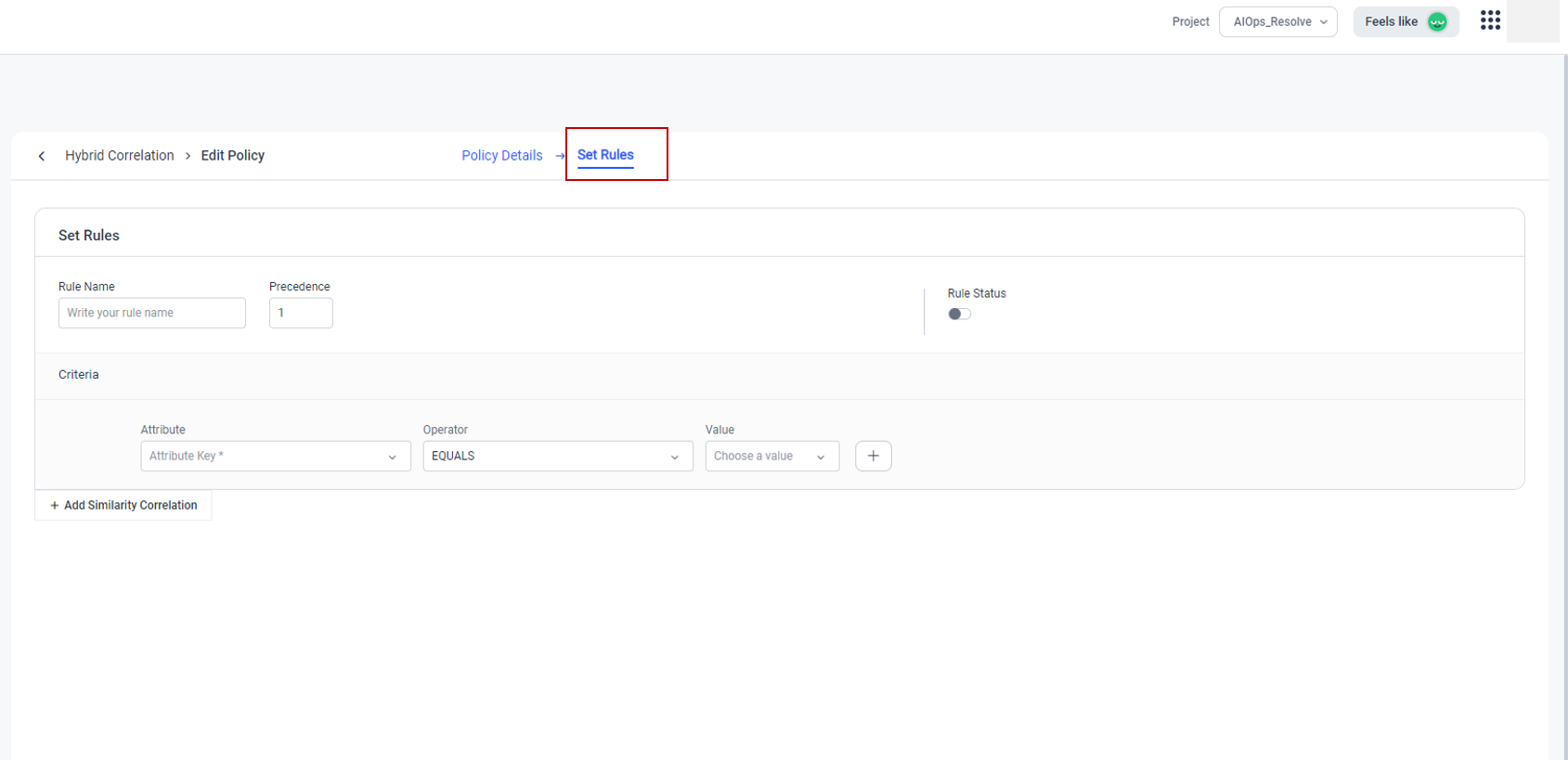Viewport: 1568px width, 760px height.
Task: Click the breadcrumb chevron before Edit Policy
Action: pyautogui.click(x=188, y=156)
